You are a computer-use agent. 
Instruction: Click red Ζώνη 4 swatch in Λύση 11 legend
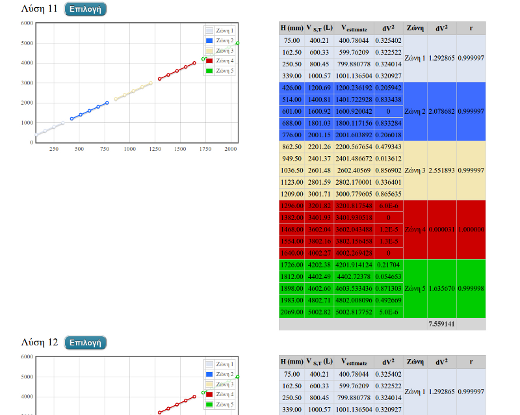tap(209, 61)
